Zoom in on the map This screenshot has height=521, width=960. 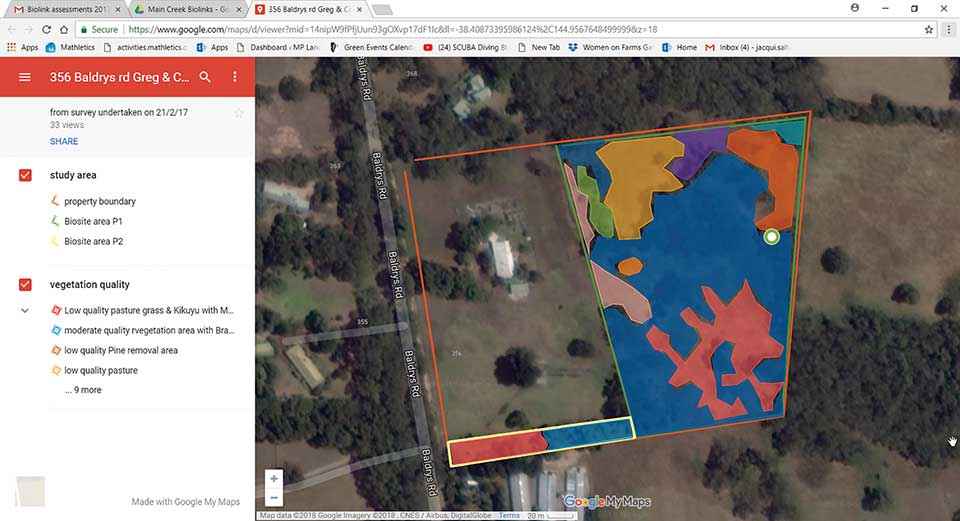(274, 478)
